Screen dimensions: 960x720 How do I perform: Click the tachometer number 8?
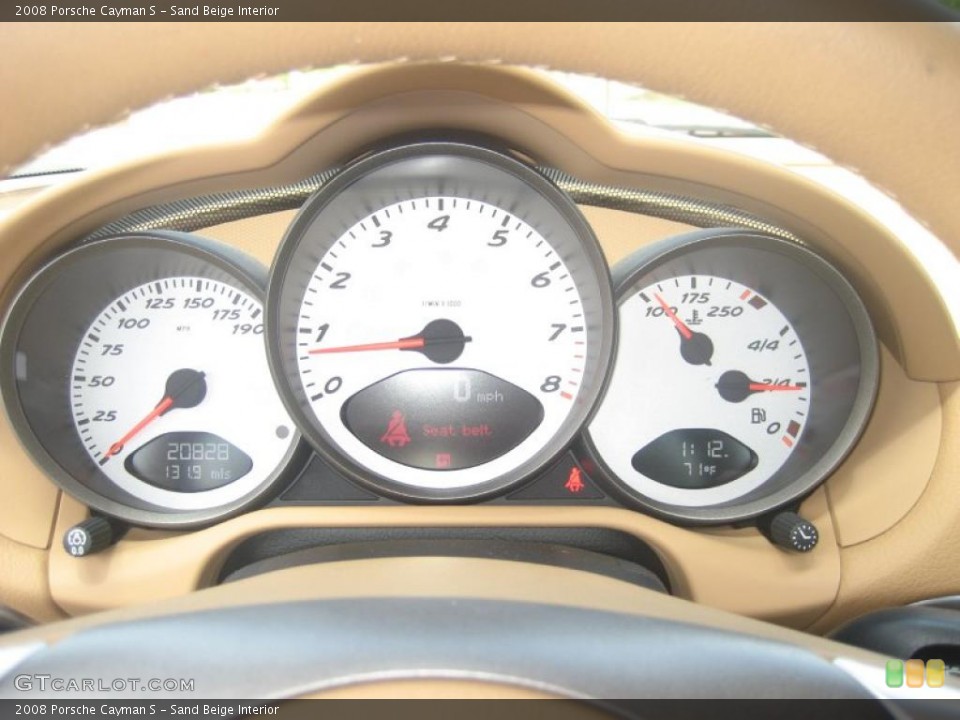coord(550,384)
